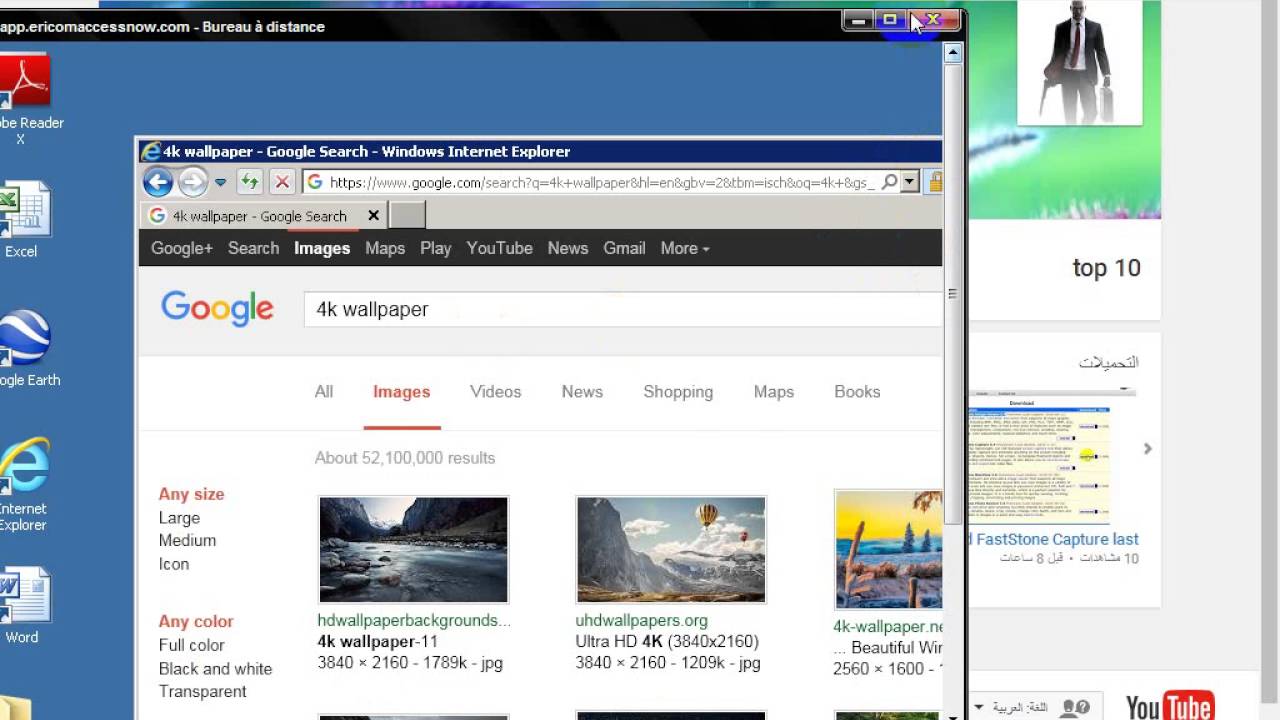
Task: Click the '4k wallpaper' search box
Action: (x=623, y=309)
